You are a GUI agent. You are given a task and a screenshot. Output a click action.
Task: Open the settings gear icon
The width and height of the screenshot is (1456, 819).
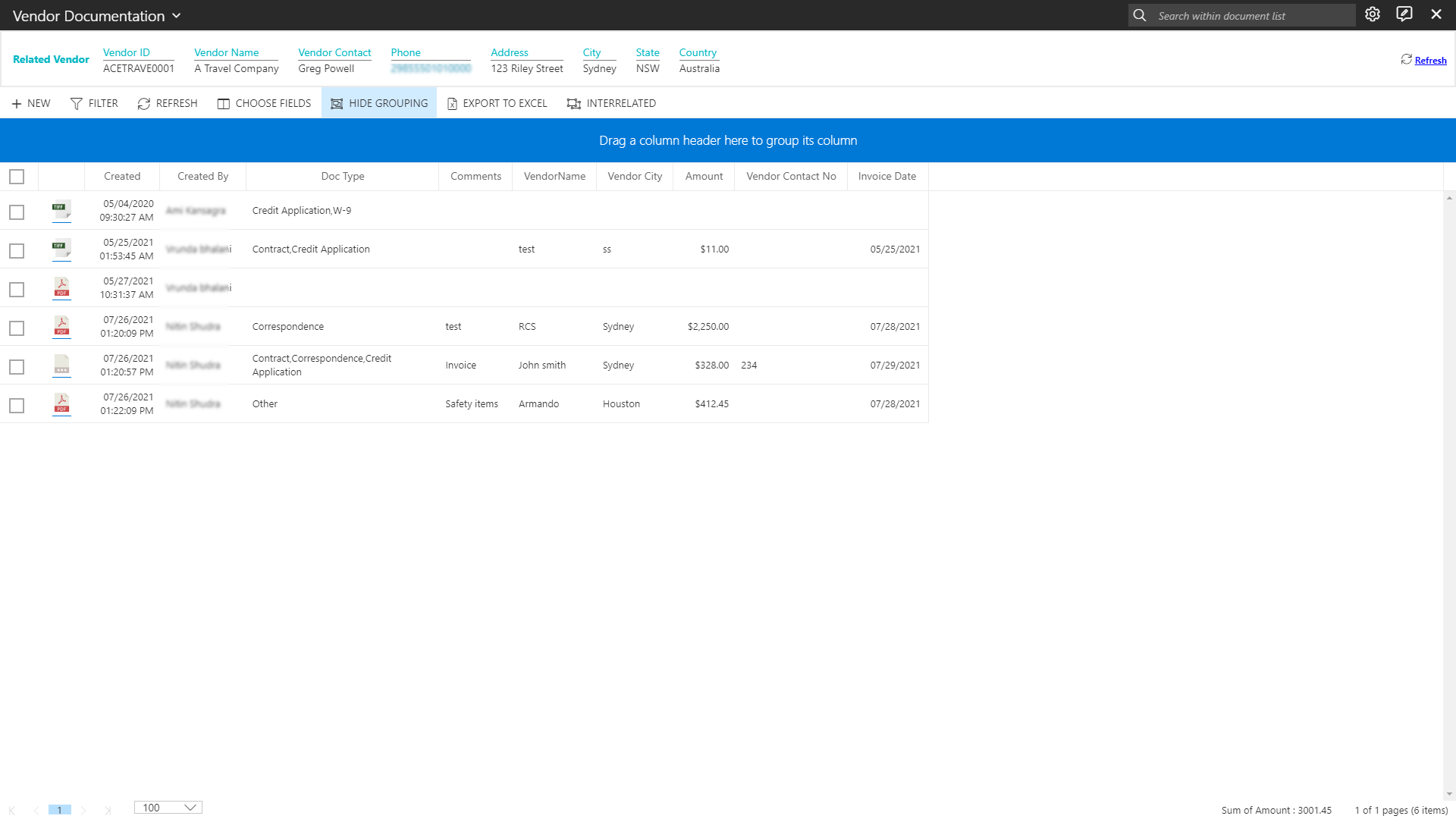tap(1373, 14)
